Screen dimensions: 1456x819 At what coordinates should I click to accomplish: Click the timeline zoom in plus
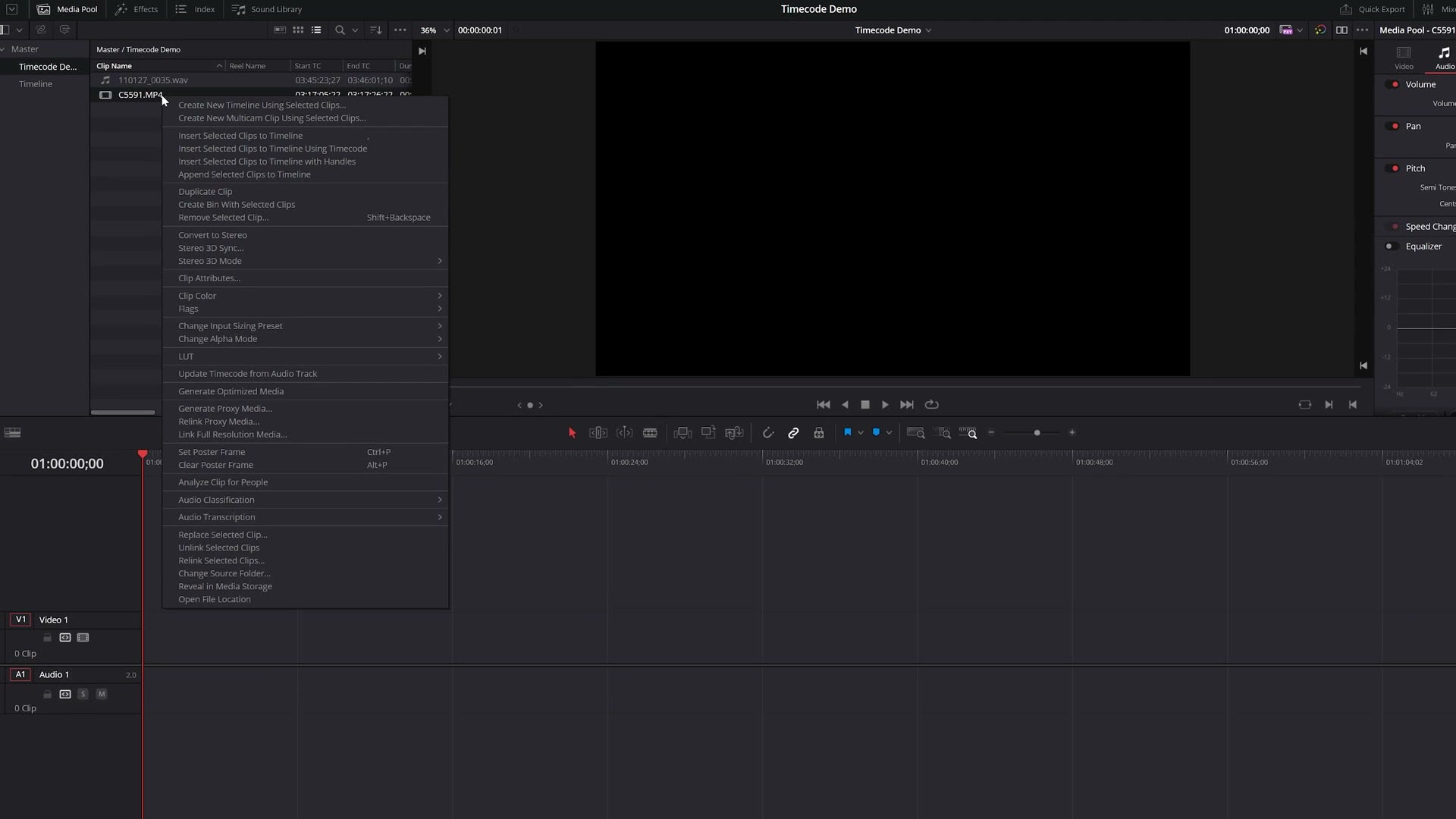[x=1072, y=432]
